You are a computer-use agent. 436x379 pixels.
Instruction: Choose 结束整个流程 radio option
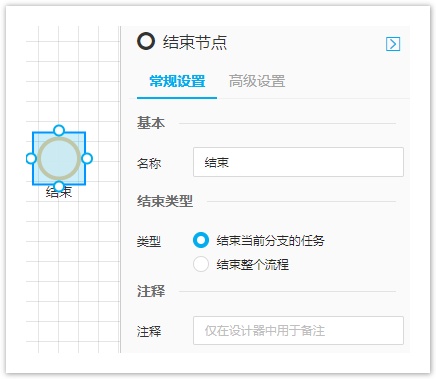pos(201,264)
